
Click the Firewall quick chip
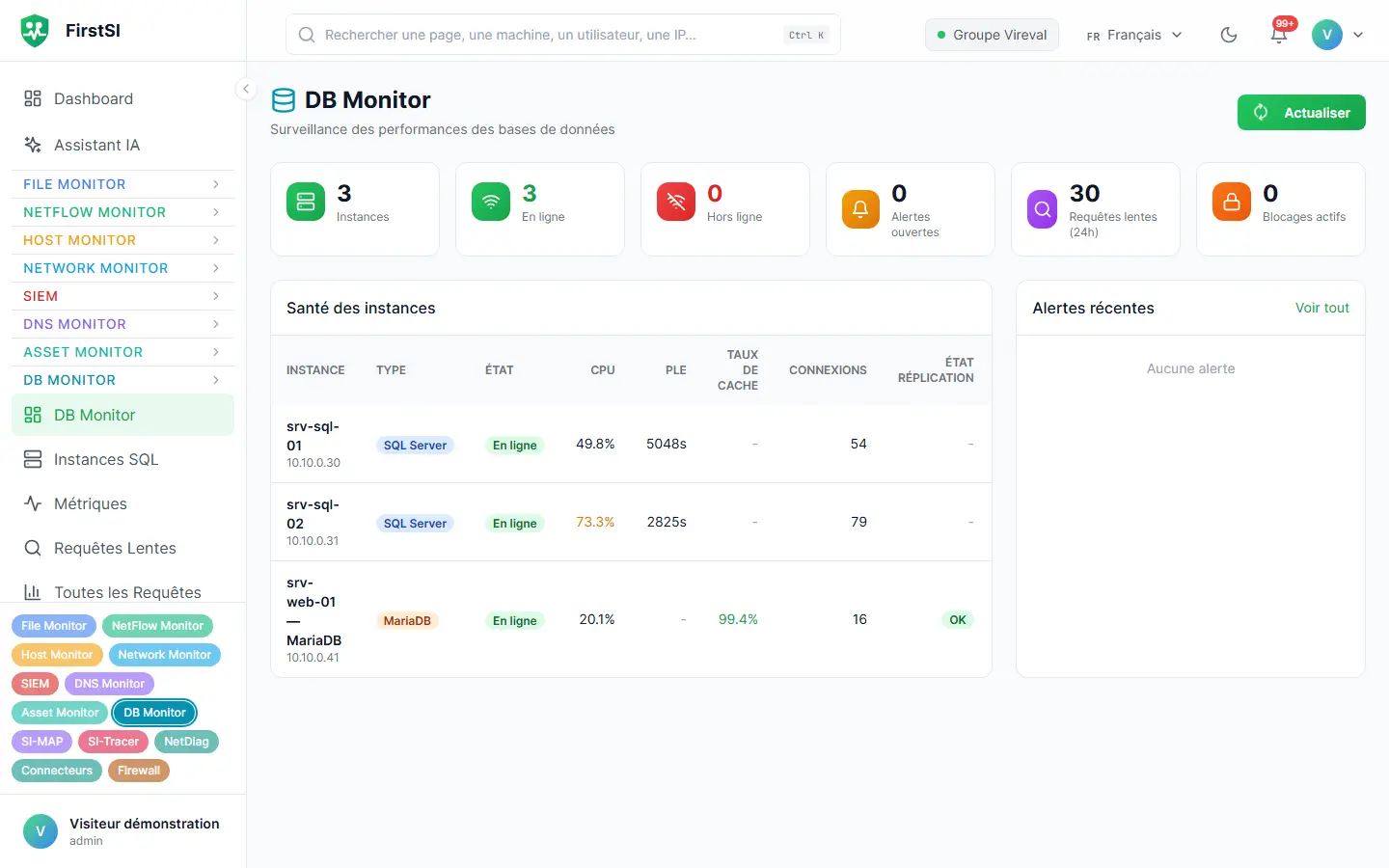139,771
